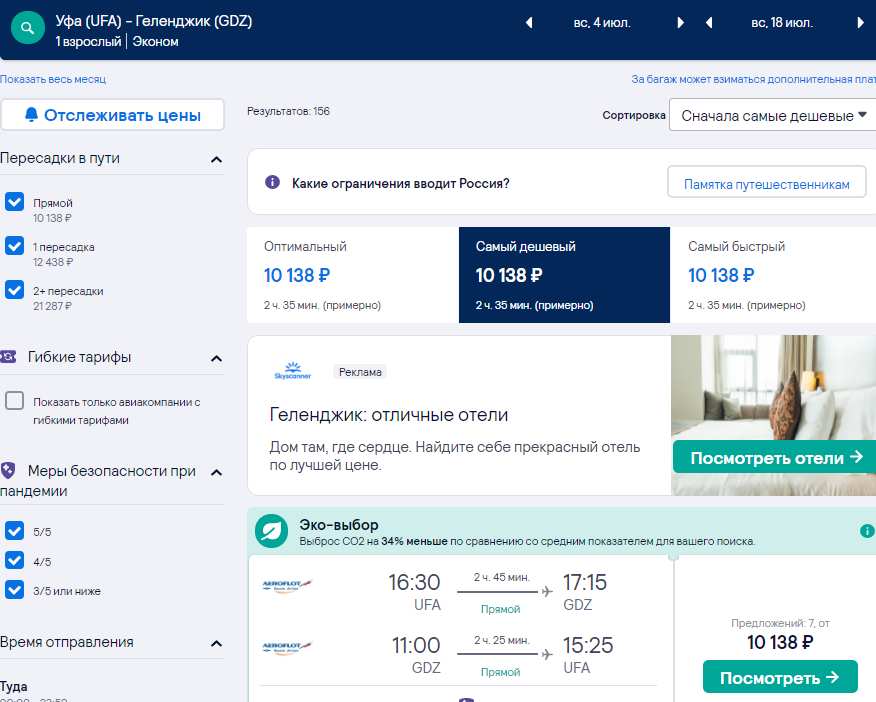Screen dimensions: 876x702
Task: Go to next return date after 18 июл.
Action: point(860,23)
